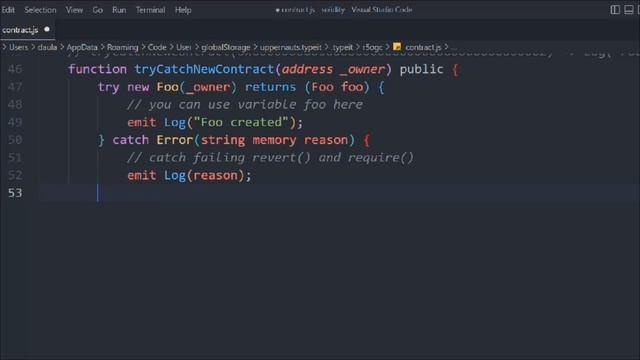
Task: Click the unsaved dot on contract.js tab
Action: (47, 29)
